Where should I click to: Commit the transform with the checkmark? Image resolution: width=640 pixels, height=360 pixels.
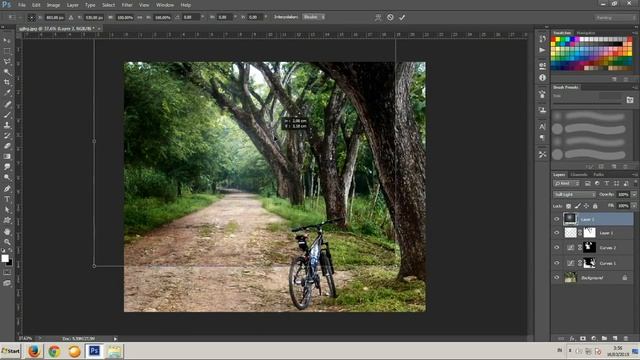pyautogui.click(x=402, y=17)
